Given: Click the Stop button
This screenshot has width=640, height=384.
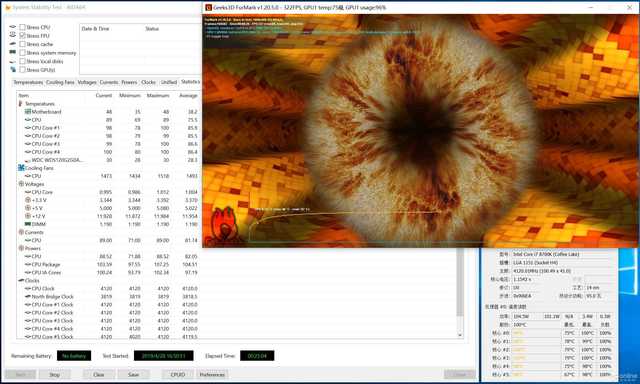Looking at the screenshot, I should click(55, 374).
